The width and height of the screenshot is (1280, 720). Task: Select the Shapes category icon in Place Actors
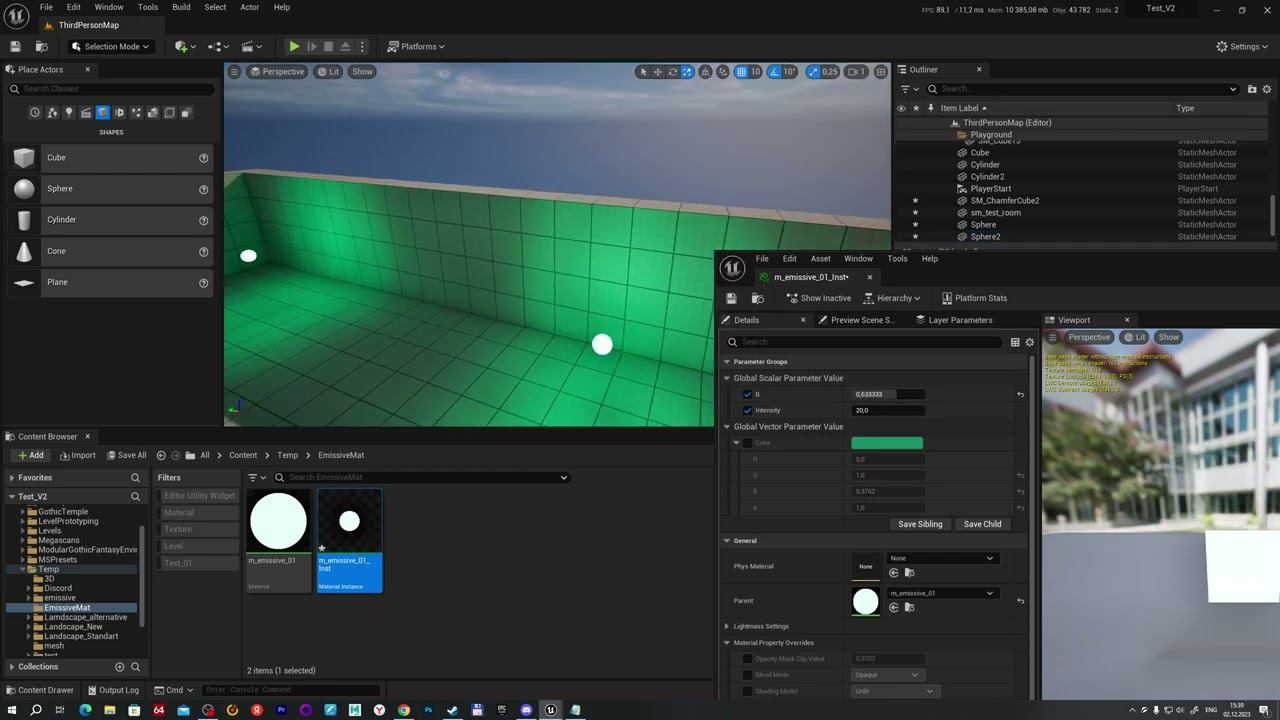click(102, 113)
